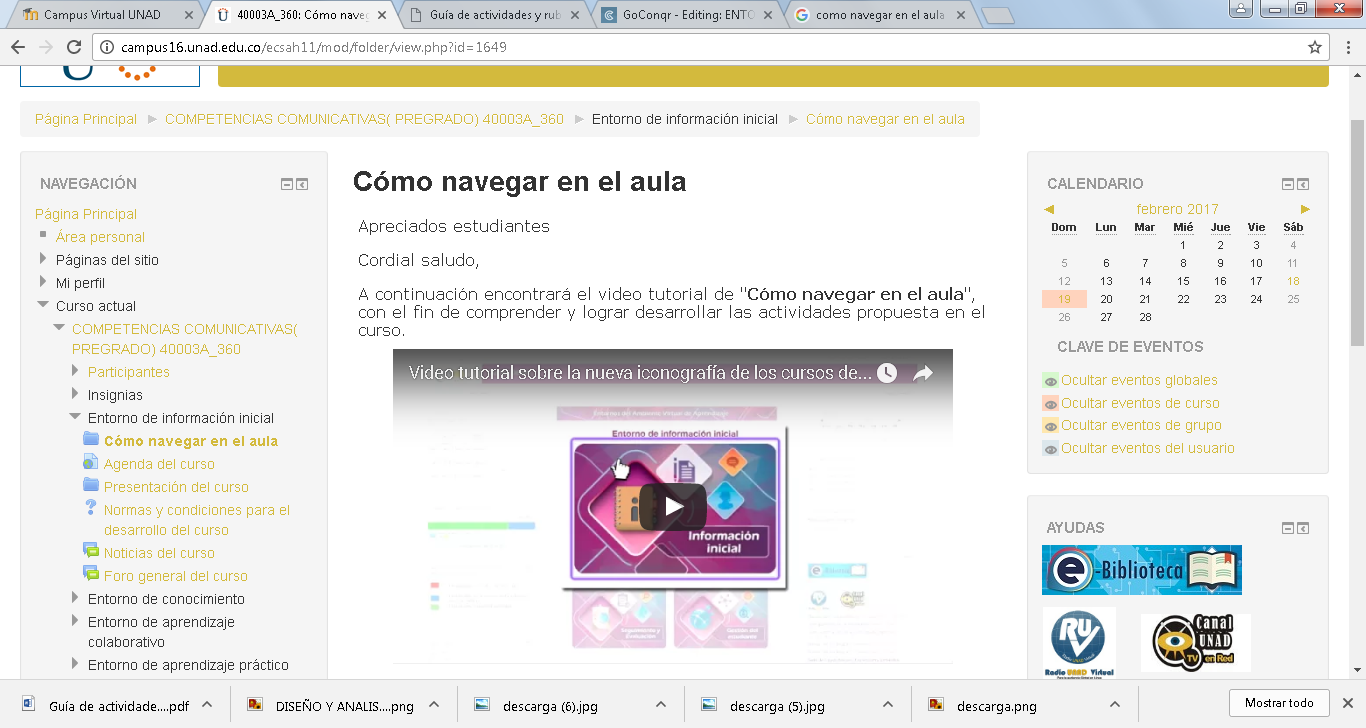Screen dimensions: 1366x728
Task: Collapse the Curso actual tree node
Action: (x=43, y=305)
